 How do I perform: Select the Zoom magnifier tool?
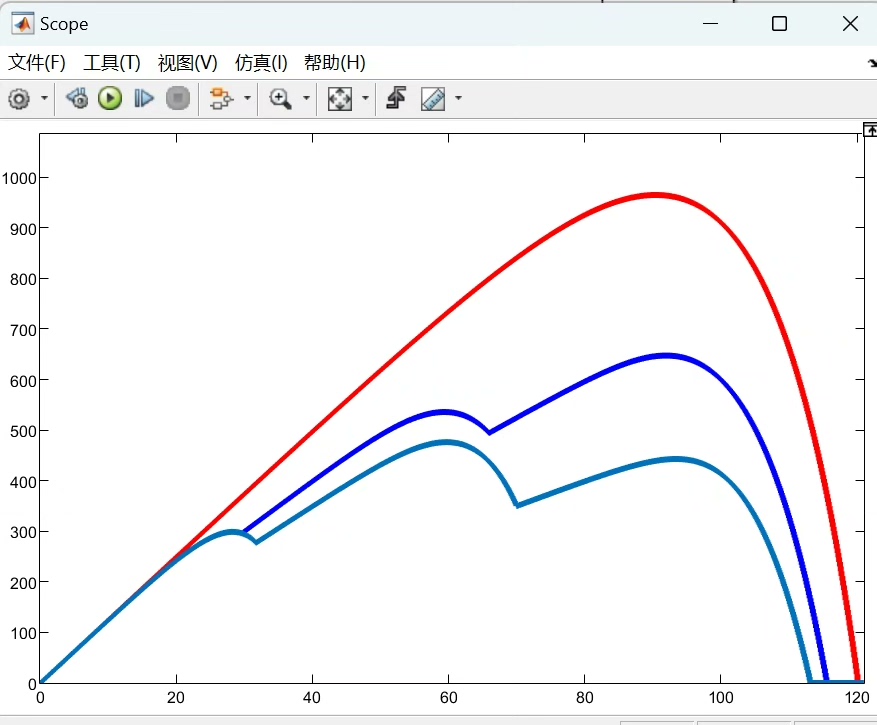[x=280, y=98]
